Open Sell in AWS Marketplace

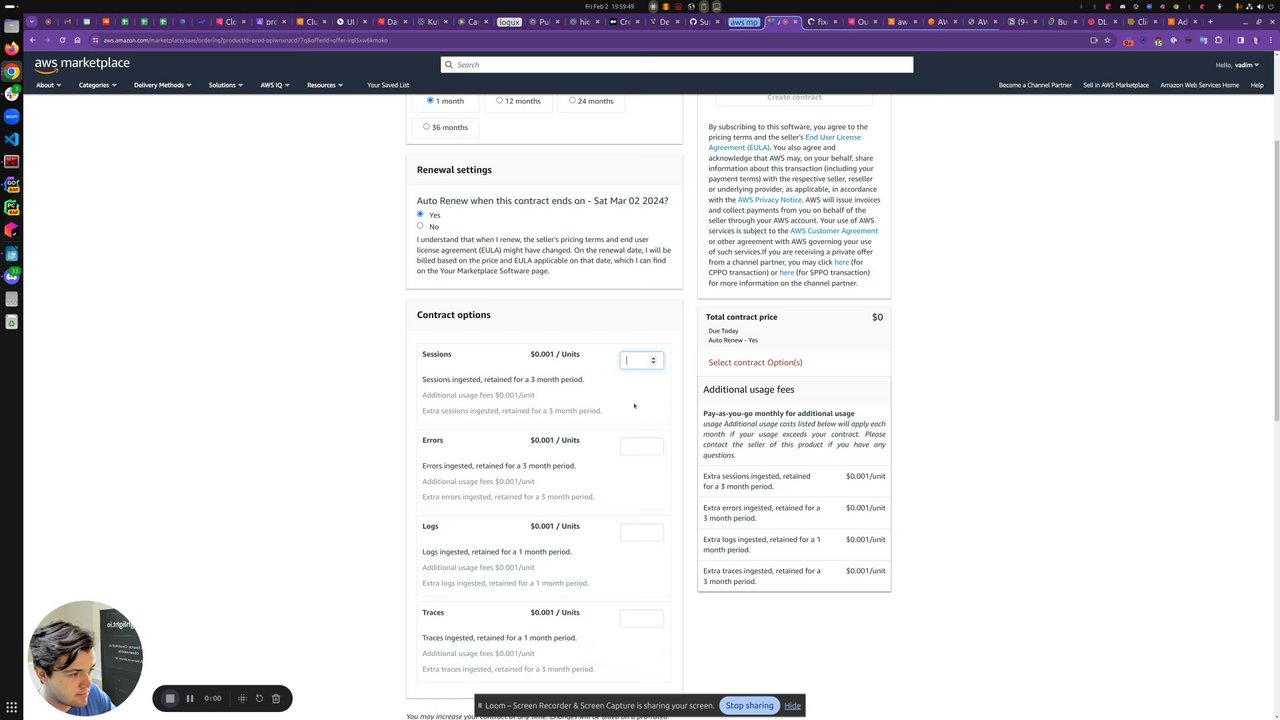pyautogui.click(x=1116, y=85)
